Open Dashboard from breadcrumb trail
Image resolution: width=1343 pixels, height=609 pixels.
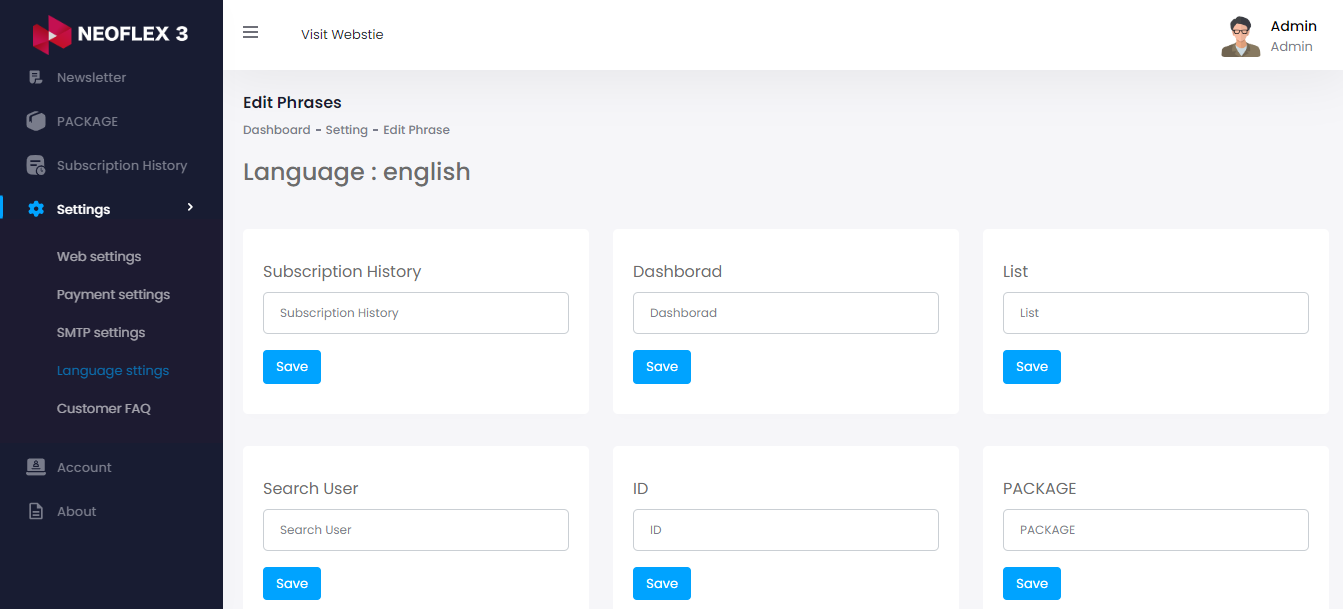pos(277,129)
